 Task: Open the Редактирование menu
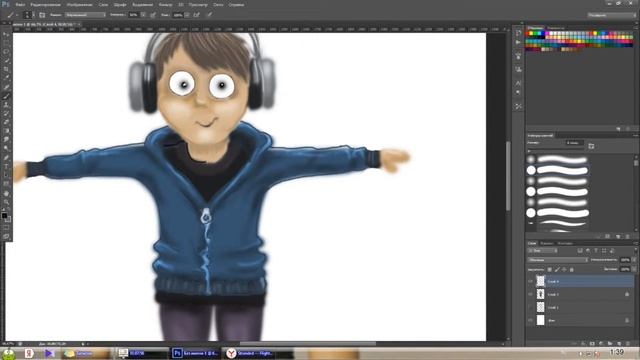[46, 5]
